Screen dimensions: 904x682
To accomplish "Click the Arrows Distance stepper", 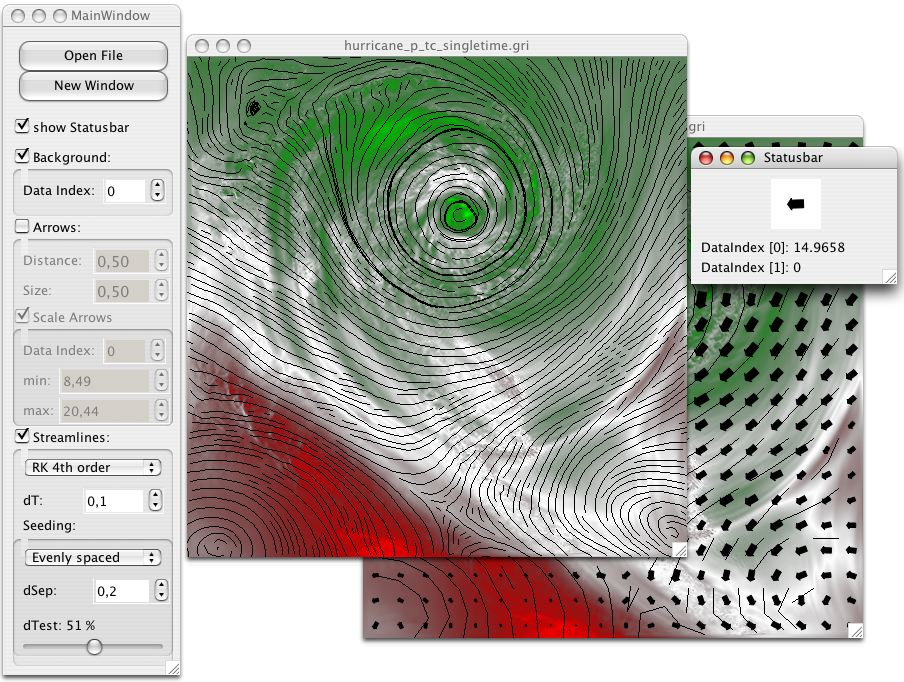I will [x=161, y=261].
